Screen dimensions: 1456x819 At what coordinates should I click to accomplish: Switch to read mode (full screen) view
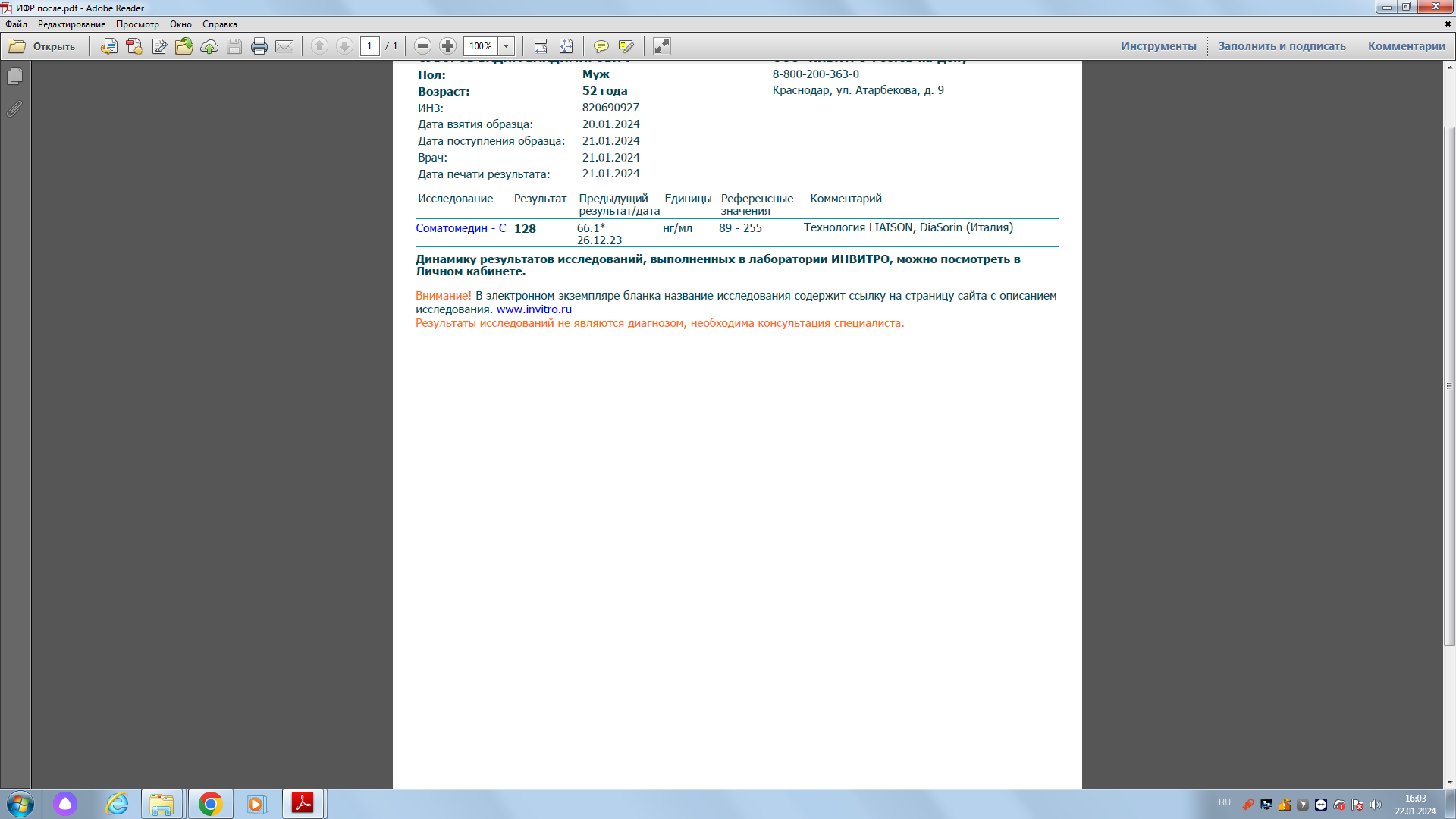[x=661, y=46]
